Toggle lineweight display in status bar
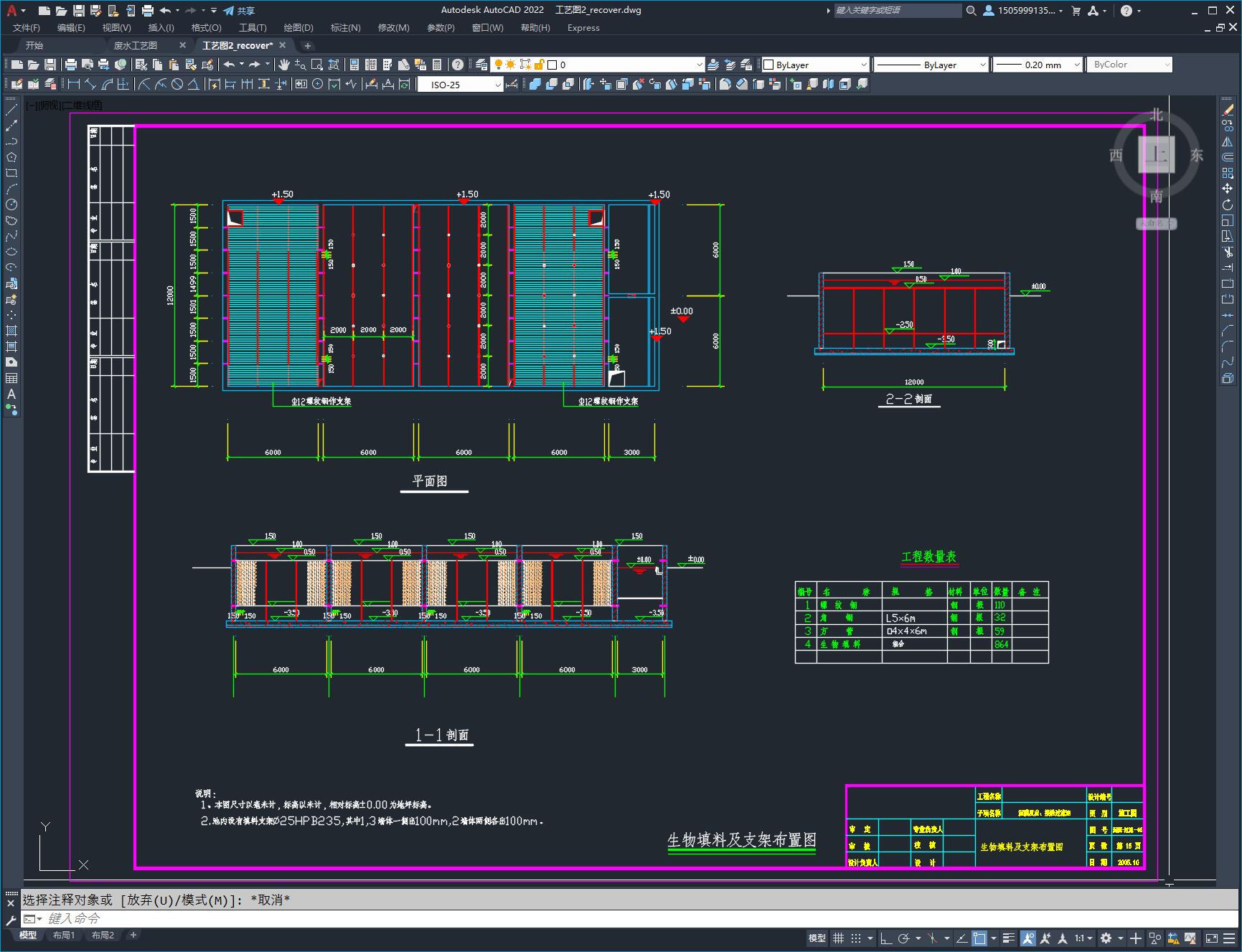The height and width of the screenshot is (952, 1242). (1009, 938)
